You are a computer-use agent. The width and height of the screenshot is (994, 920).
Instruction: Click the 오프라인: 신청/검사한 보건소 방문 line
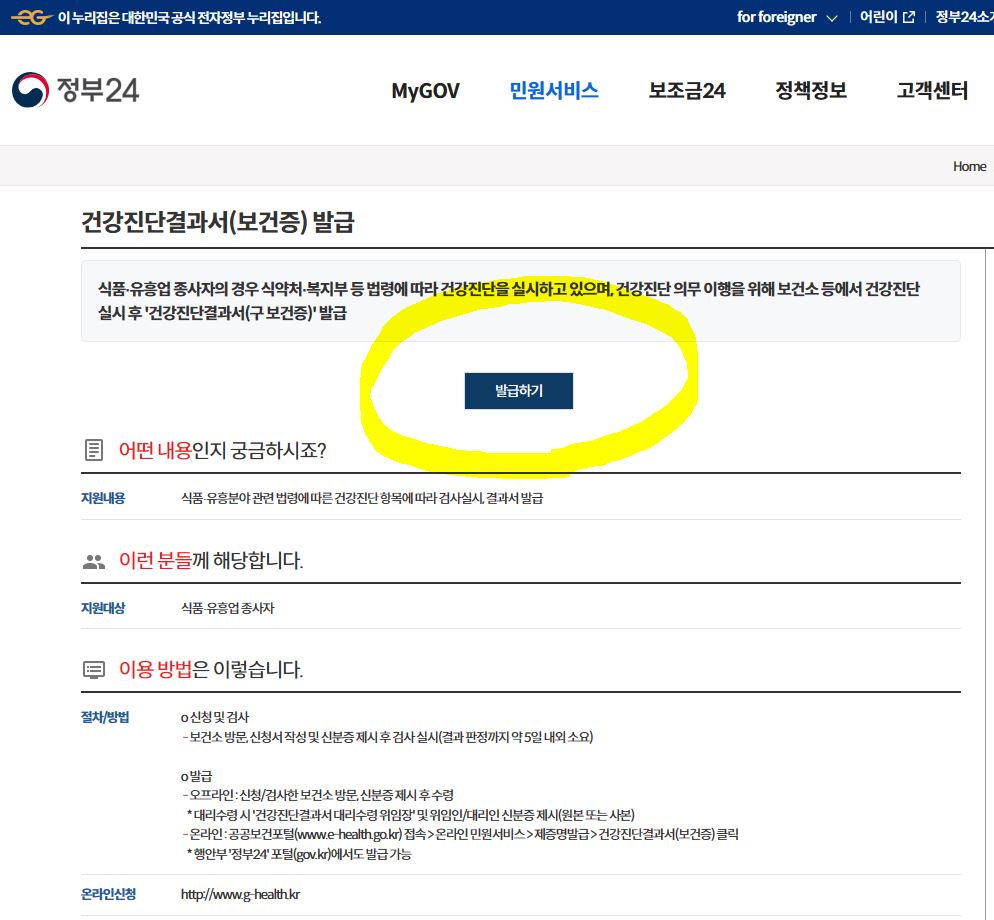(x=318, y=795)
